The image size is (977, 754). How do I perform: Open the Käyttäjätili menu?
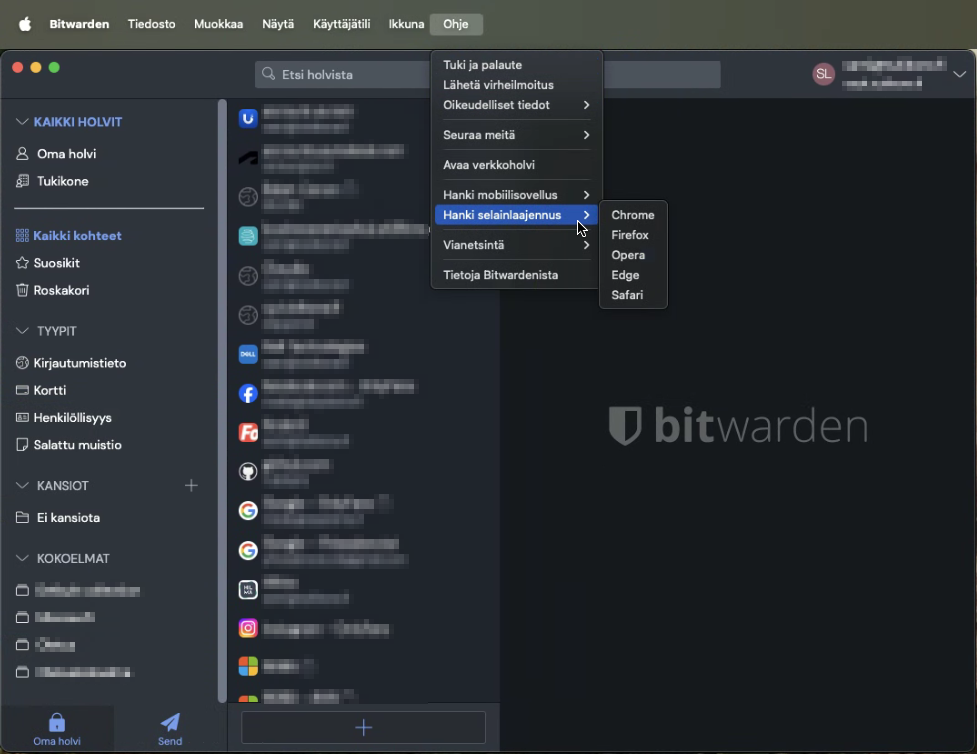[341, 24]
